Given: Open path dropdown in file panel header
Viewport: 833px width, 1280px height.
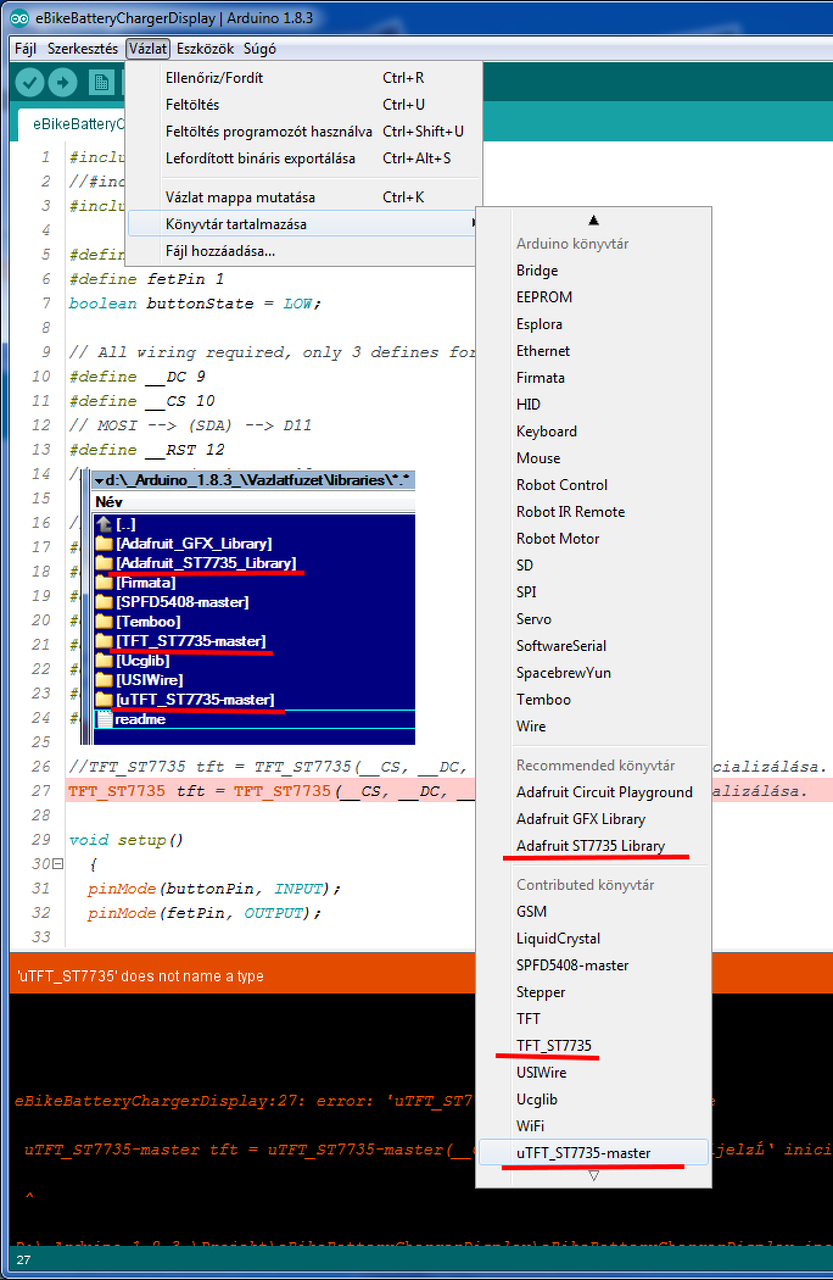Looking at the screenshot, I should tap(98, 481).
